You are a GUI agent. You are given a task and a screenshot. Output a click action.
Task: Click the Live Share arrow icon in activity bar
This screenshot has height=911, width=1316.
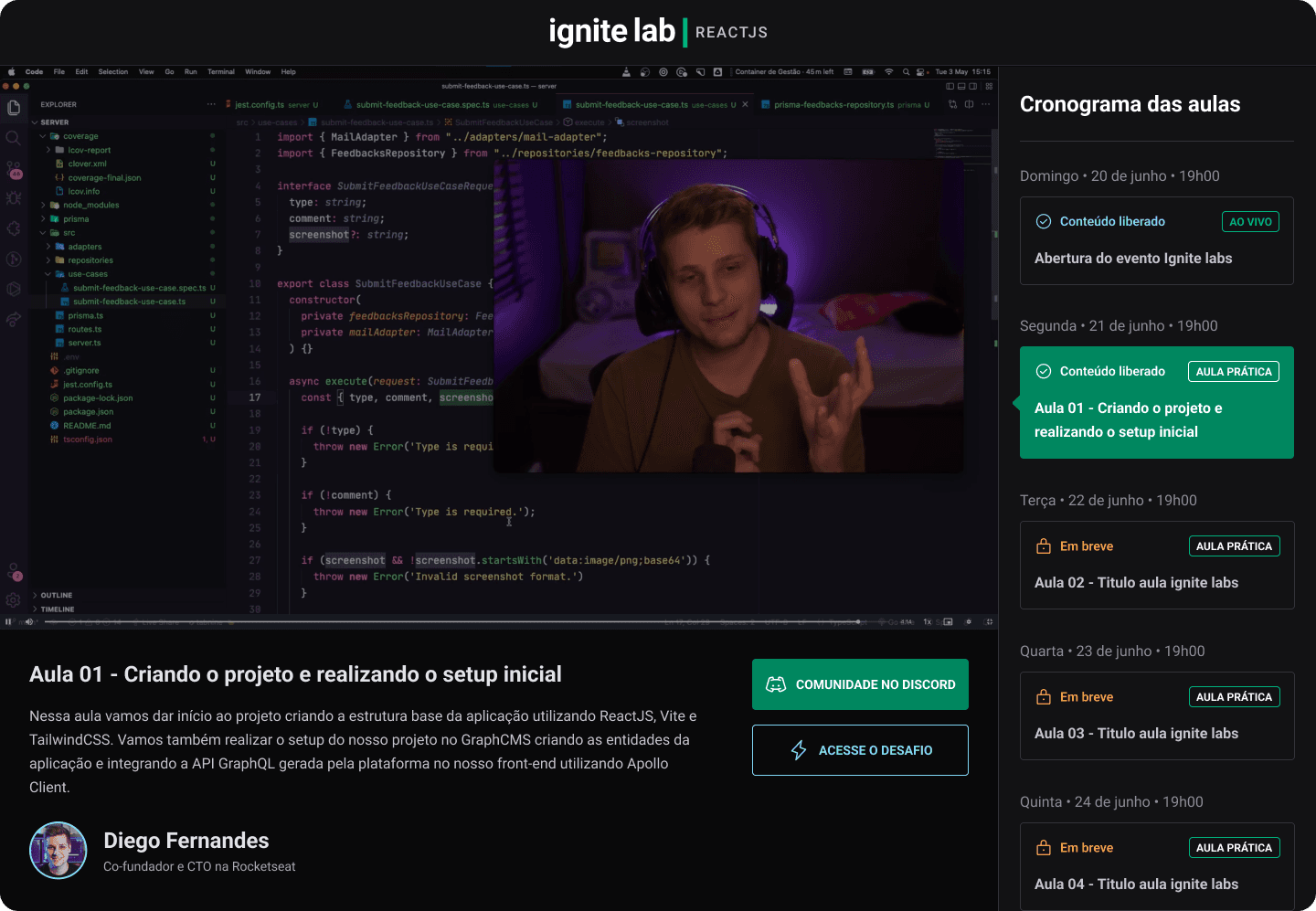tap(13, 320)
